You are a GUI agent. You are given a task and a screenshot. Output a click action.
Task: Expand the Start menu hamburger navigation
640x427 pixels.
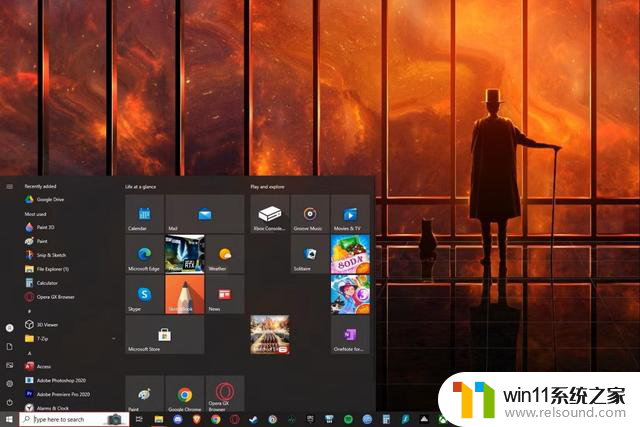(x=9, y=187)
